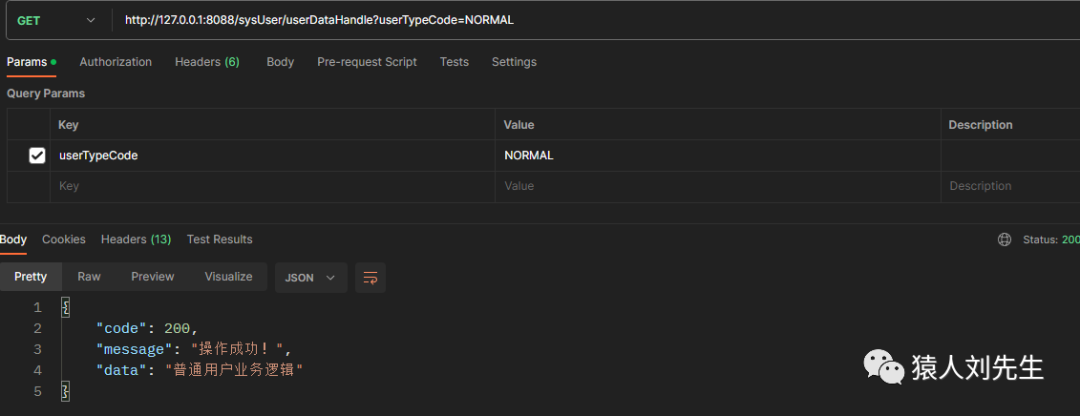Viewport: 1080px width, 416px height.
Task: Switch to response Cookies tab
Action: click(64, 240)
